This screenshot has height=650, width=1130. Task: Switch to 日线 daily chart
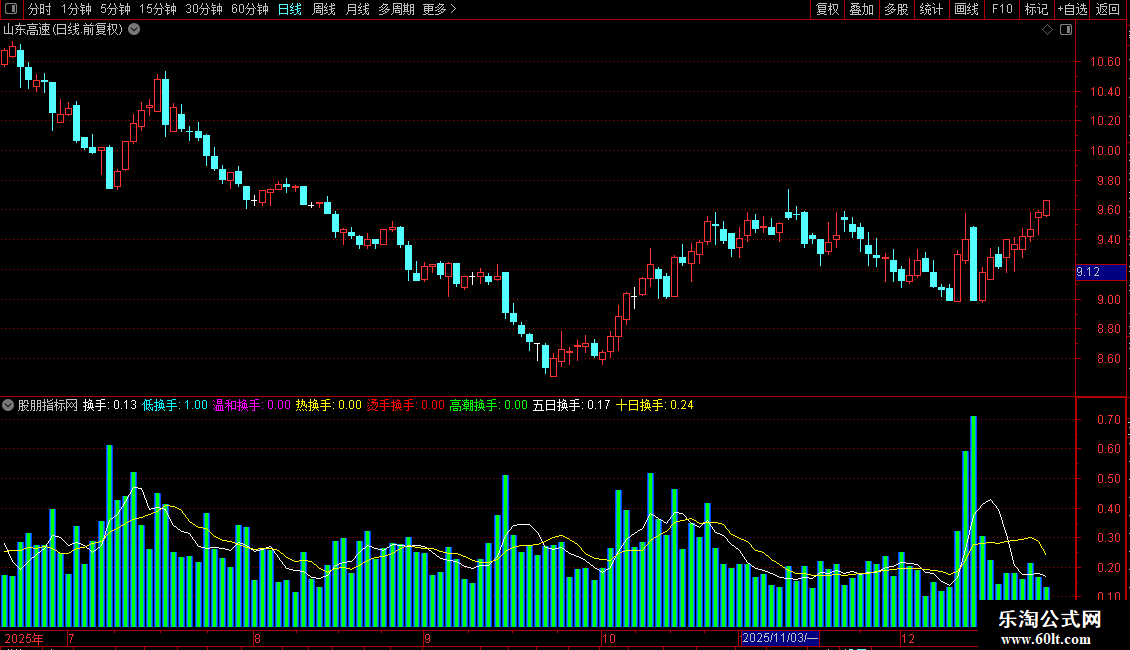pyautogui.click(x=290, y=9)
